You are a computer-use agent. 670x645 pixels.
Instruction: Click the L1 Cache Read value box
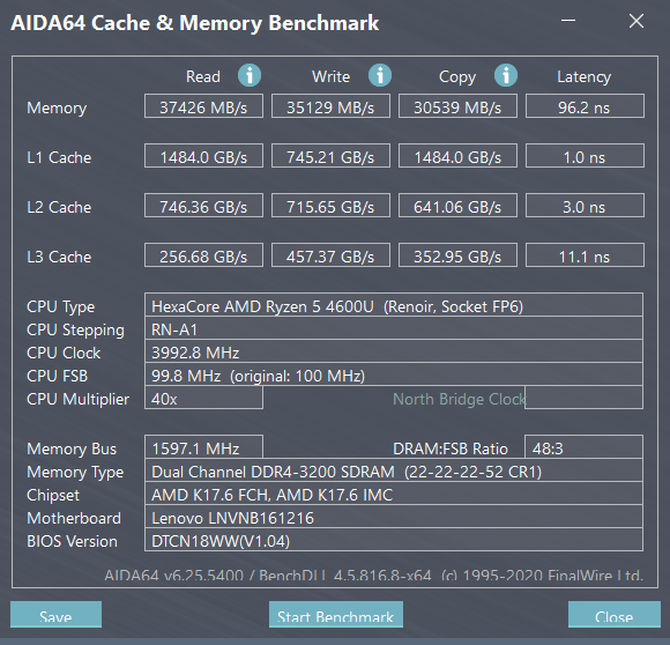click(x=203, y=157)
